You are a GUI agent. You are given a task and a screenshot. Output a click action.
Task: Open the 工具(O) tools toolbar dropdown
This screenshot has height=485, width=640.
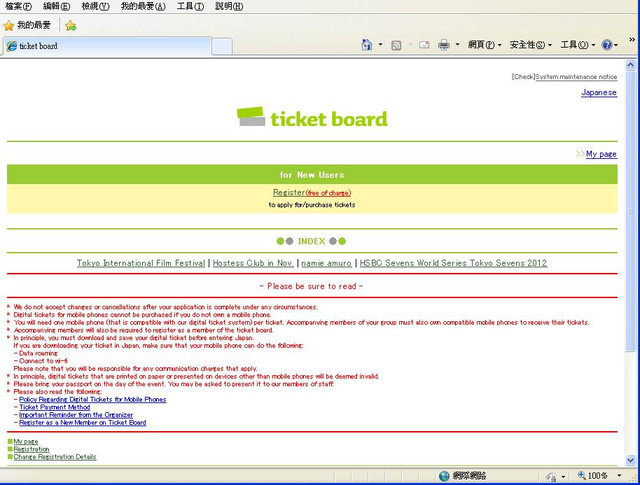pos(578,44)
